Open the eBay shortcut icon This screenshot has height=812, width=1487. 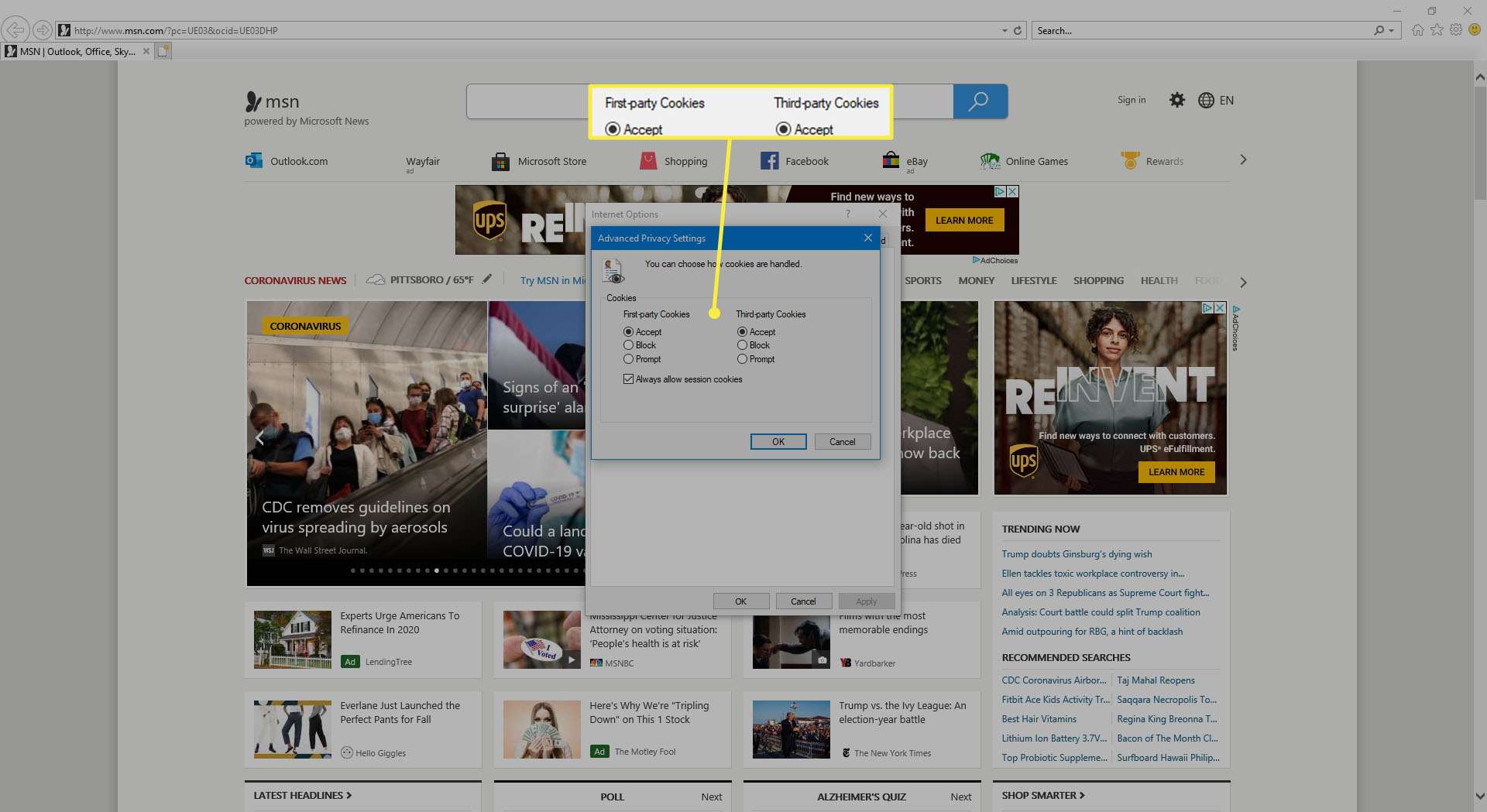click(891, 160)
